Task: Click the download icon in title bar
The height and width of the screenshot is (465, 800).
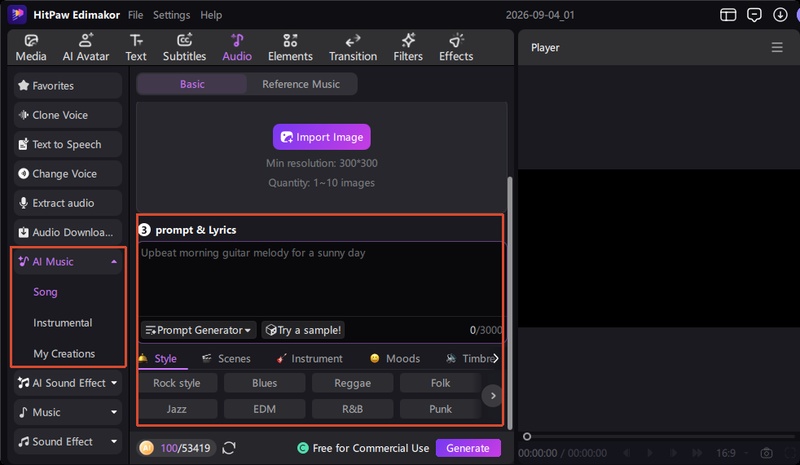Action: [780, 15]
